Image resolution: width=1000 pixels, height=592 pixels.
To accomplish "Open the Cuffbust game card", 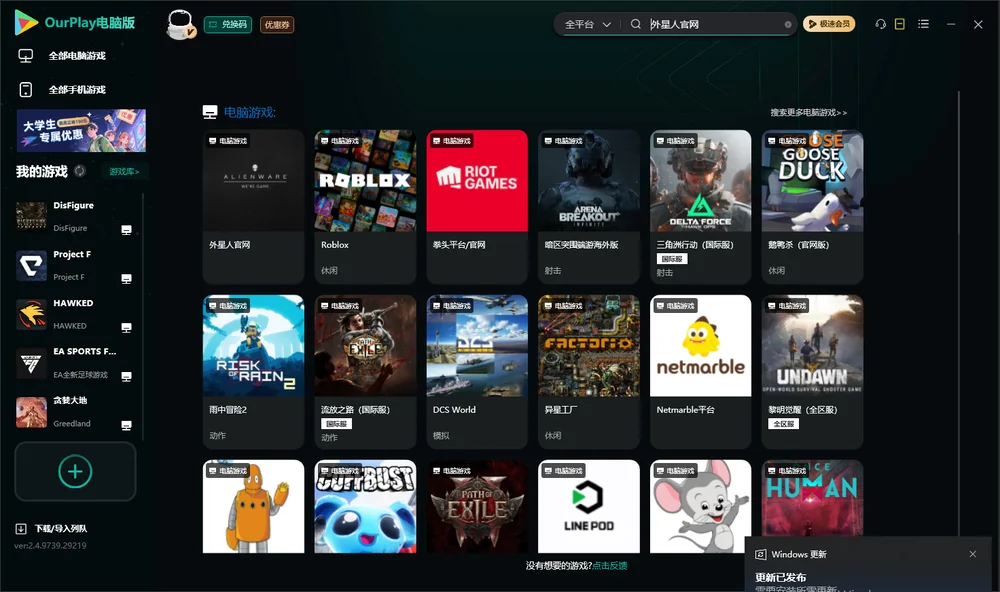I will tap(365, 507).
